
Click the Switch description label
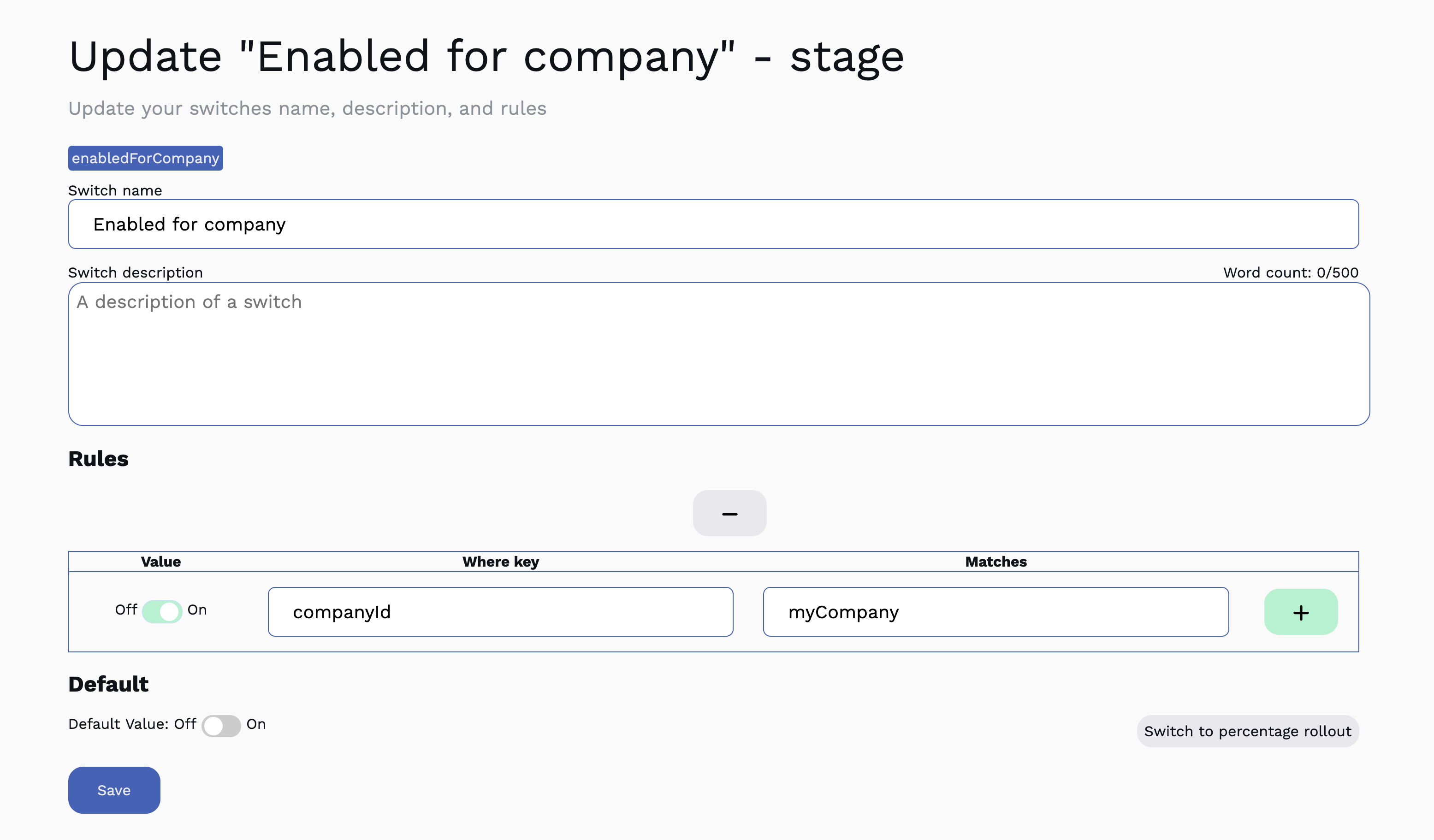136,272
